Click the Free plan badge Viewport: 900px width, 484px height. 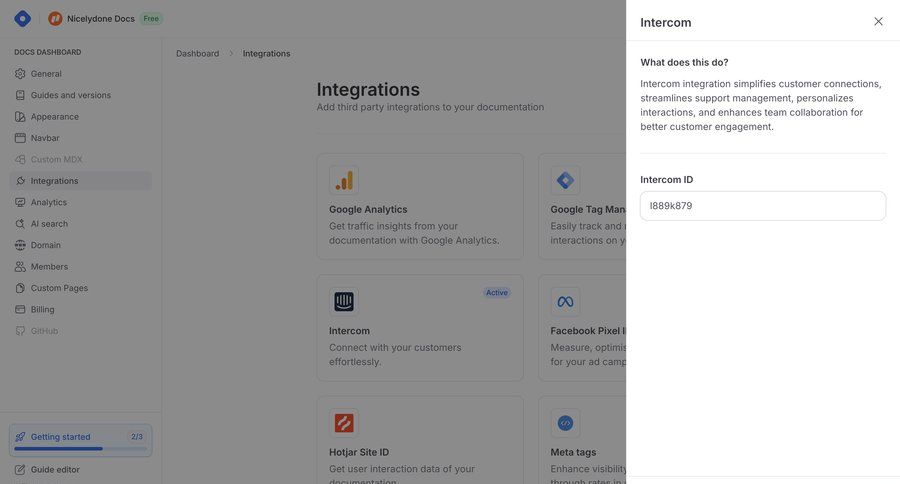click(151, 18)
